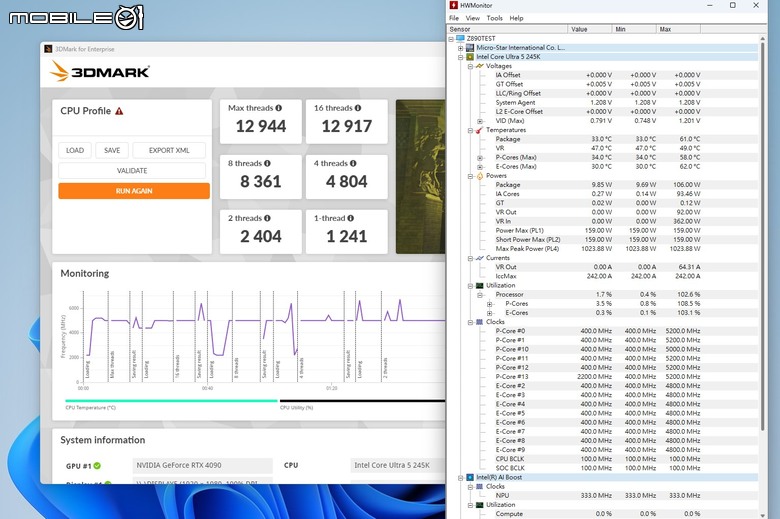Click the EXPORT XML button

(x=169, y=150)
